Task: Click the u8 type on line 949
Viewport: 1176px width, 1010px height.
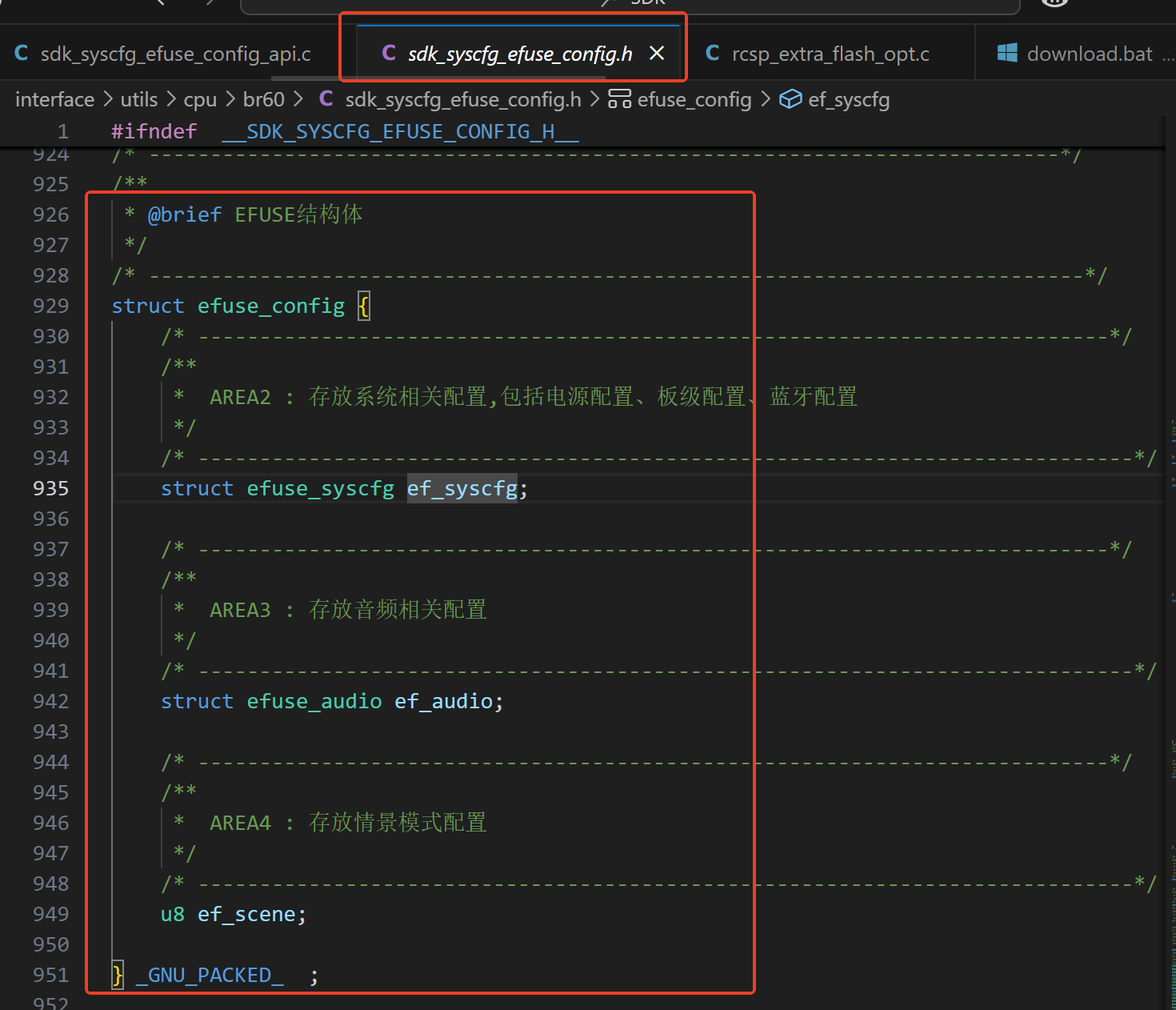Action: [x=173, y=914]
